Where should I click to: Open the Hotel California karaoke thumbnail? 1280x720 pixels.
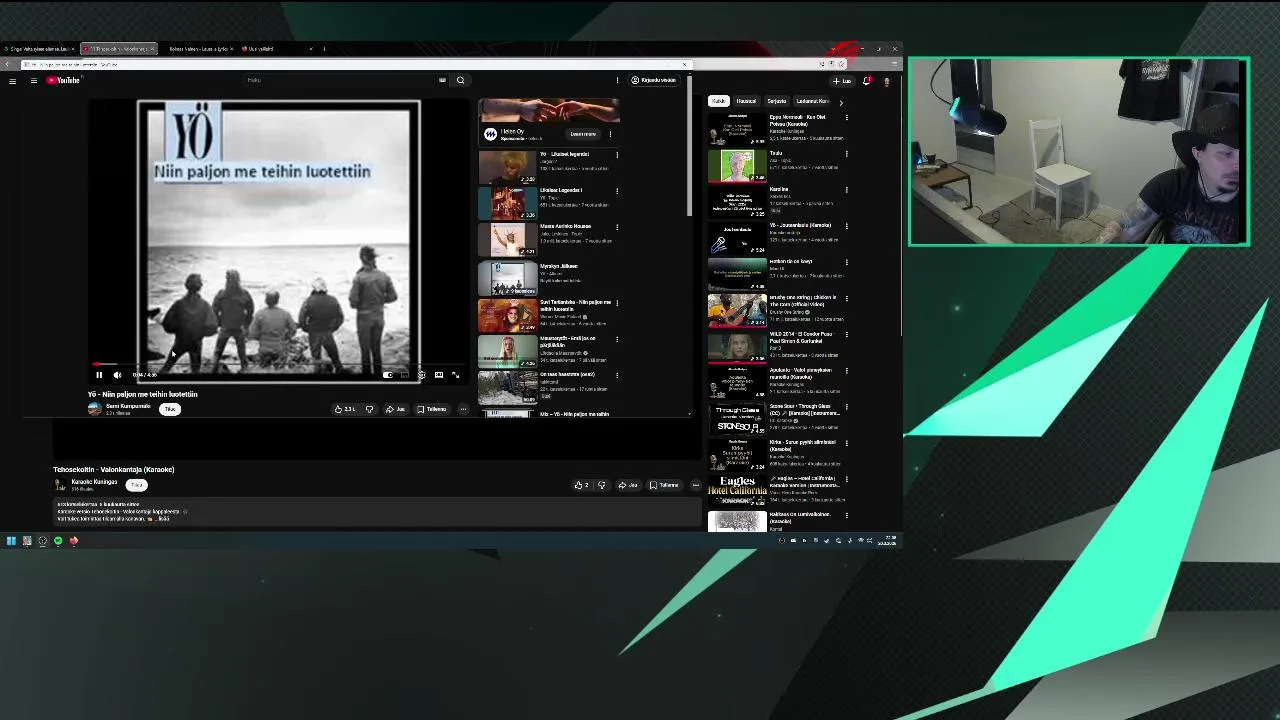tap(737, 490)
